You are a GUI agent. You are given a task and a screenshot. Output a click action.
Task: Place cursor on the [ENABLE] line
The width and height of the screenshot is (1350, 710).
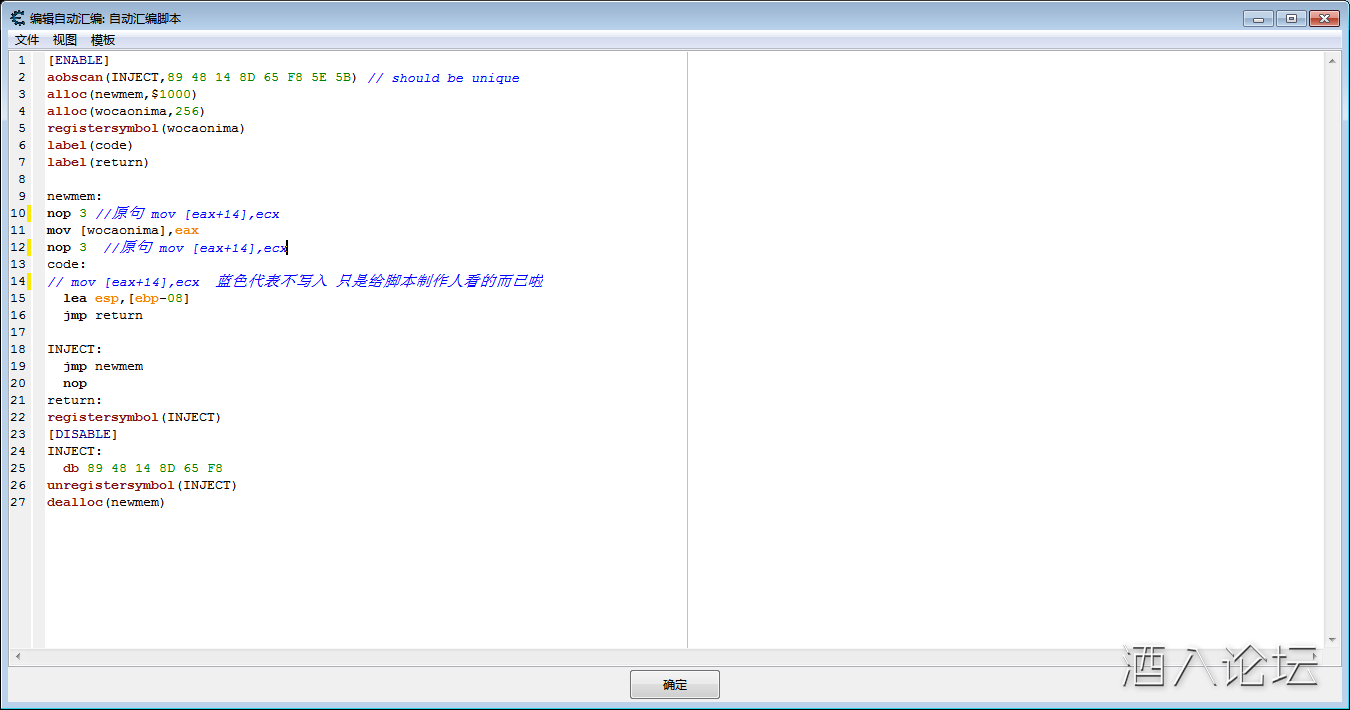pyautogui.click(x=79, y=60)
